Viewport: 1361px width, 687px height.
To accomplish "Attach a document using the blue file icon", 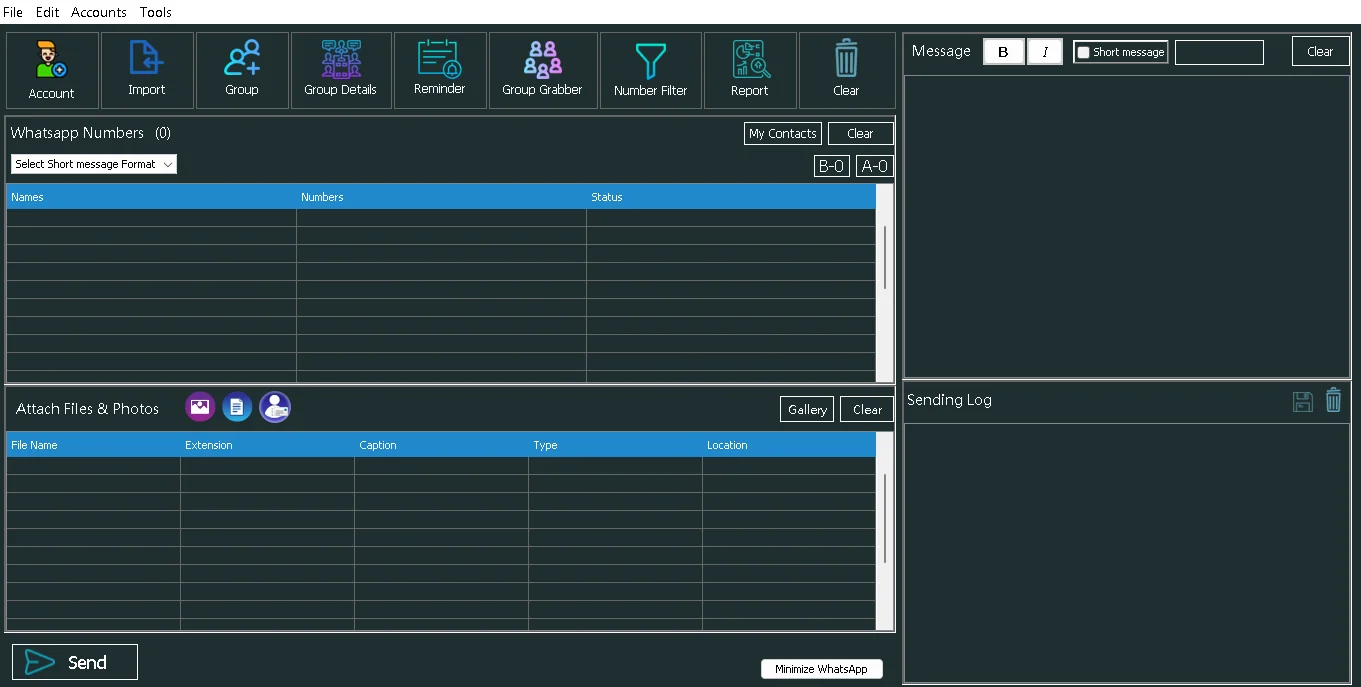I will point(237,407).
